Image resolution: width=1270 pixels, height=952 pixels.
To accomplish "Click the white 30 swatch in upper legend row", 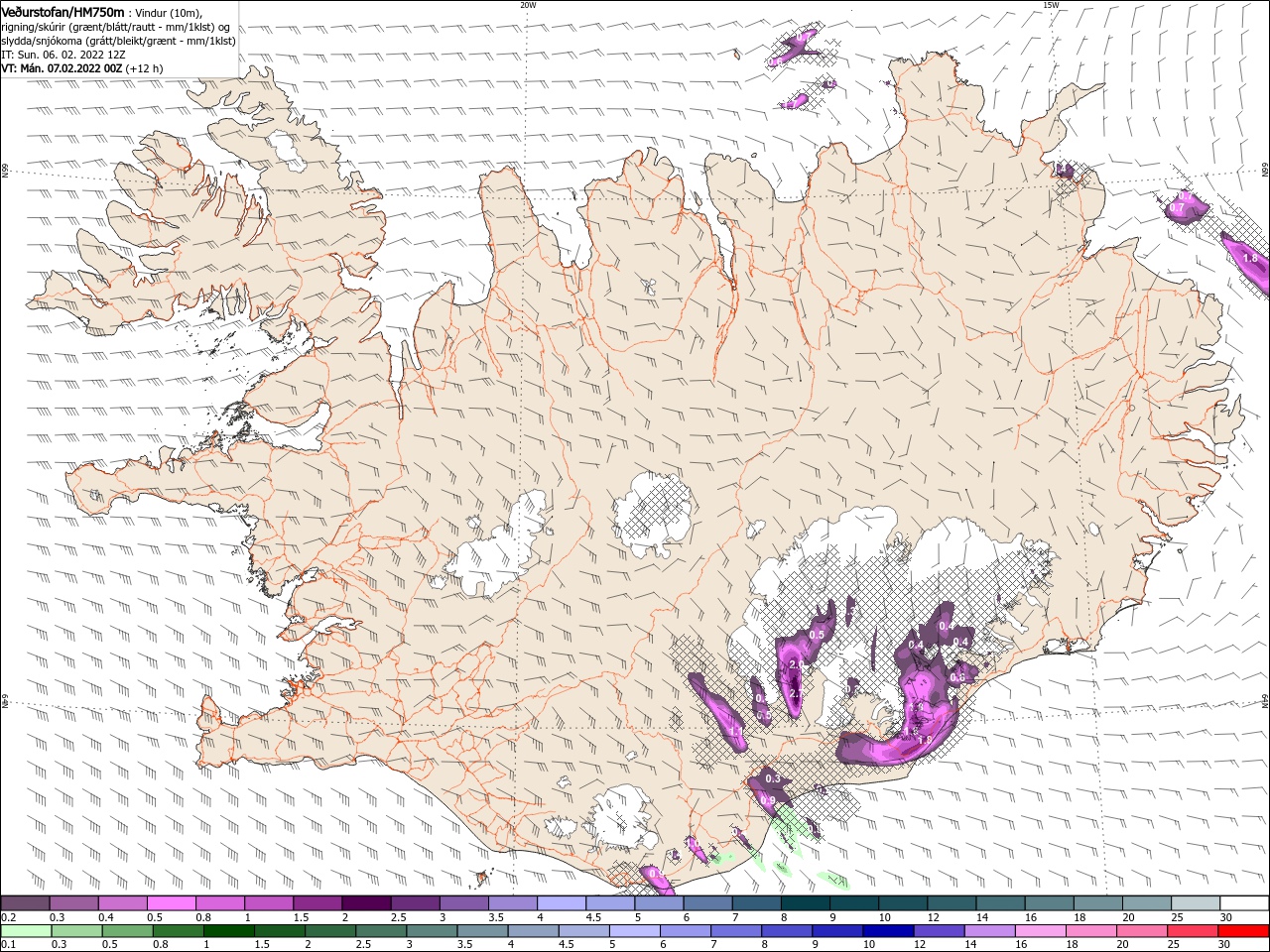I will point(1243,903).
